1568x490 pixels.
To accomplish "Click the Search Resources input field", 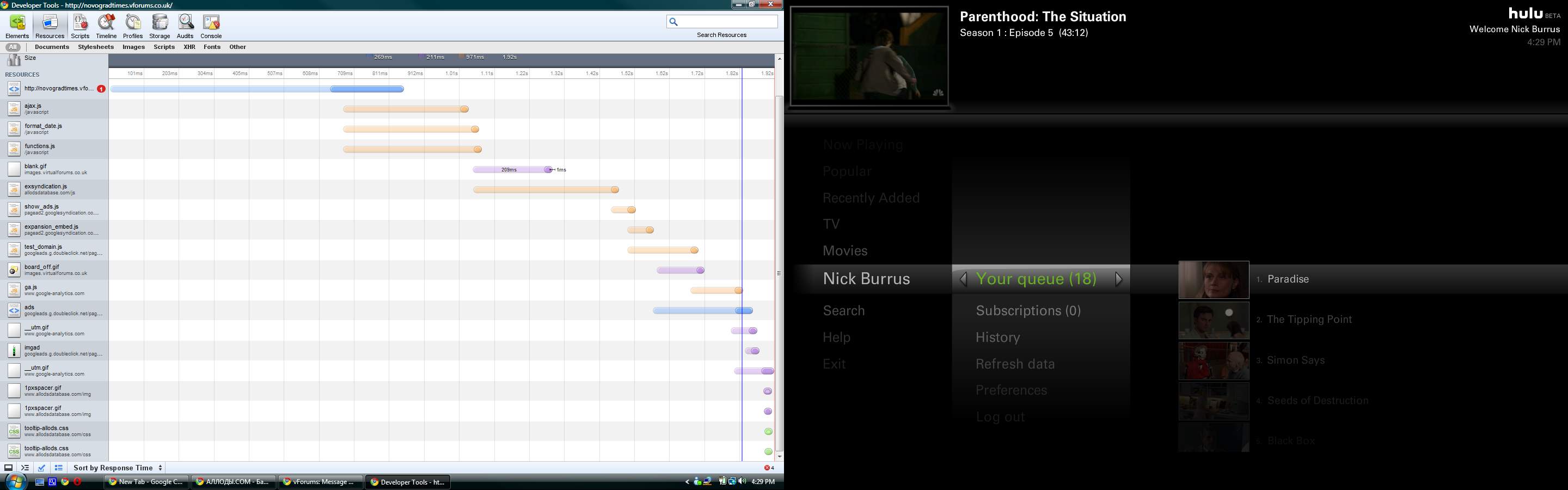I will click(722, 22).
